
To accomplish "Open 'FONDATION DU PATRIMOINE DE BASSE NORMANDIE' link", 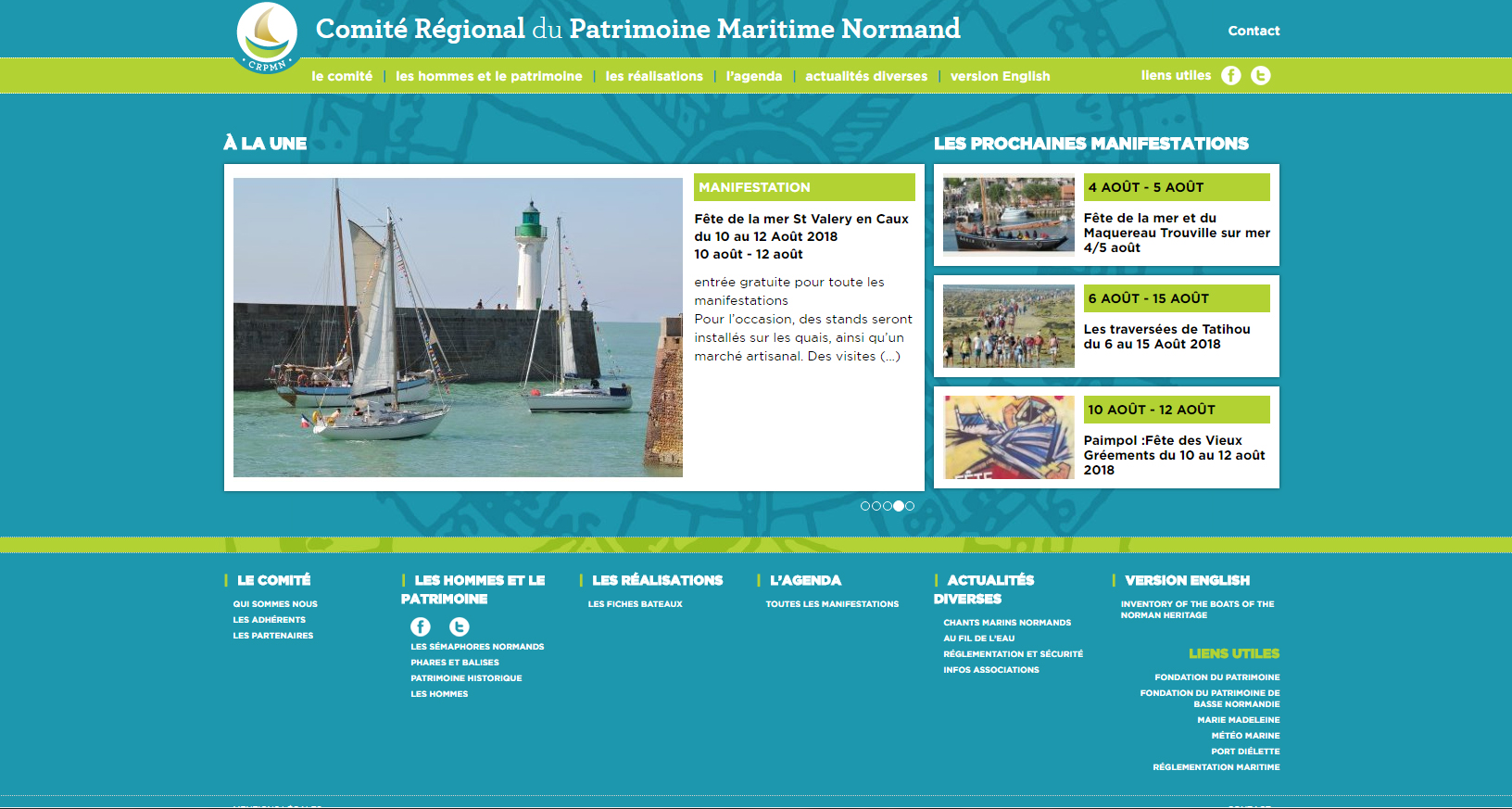I will coord(1210,699).
